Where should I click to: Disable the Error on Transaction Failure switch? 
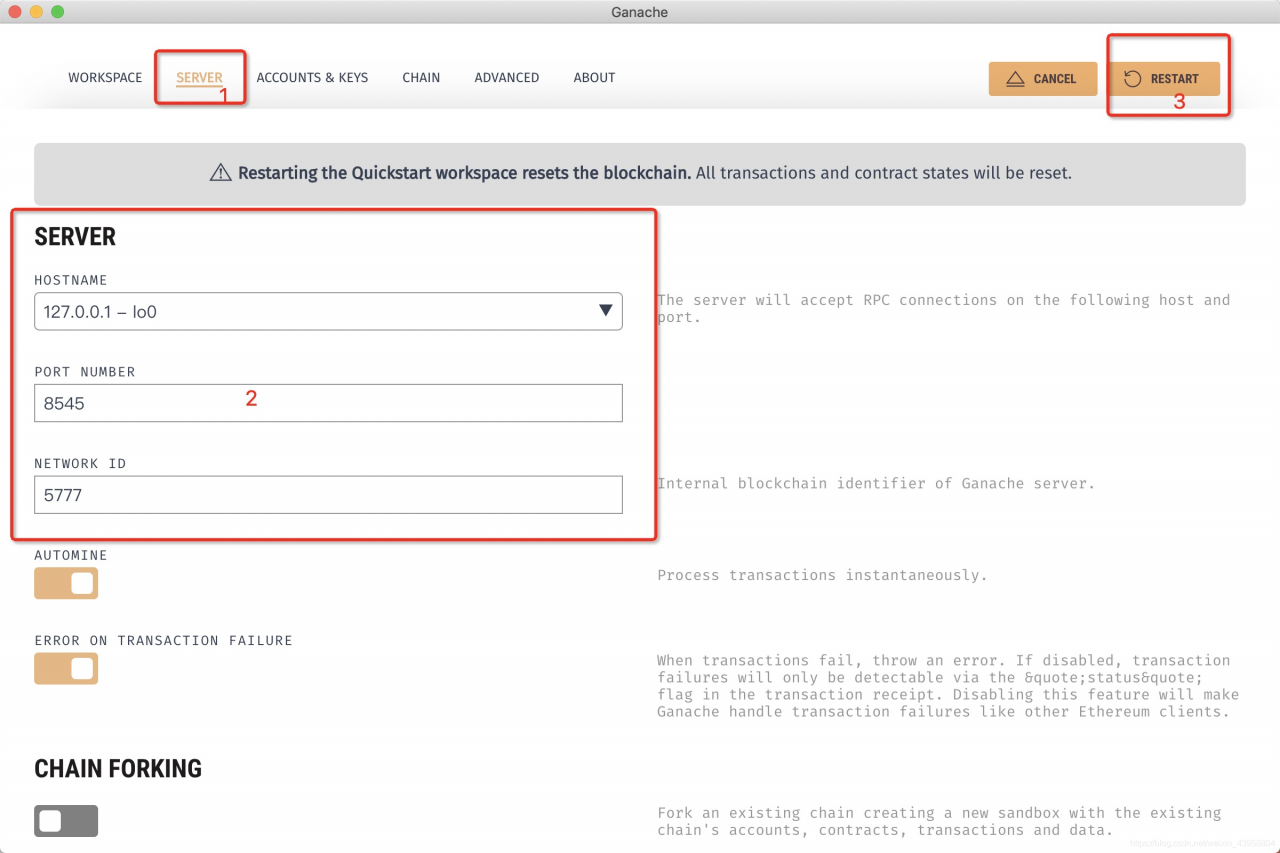point(66,668)
